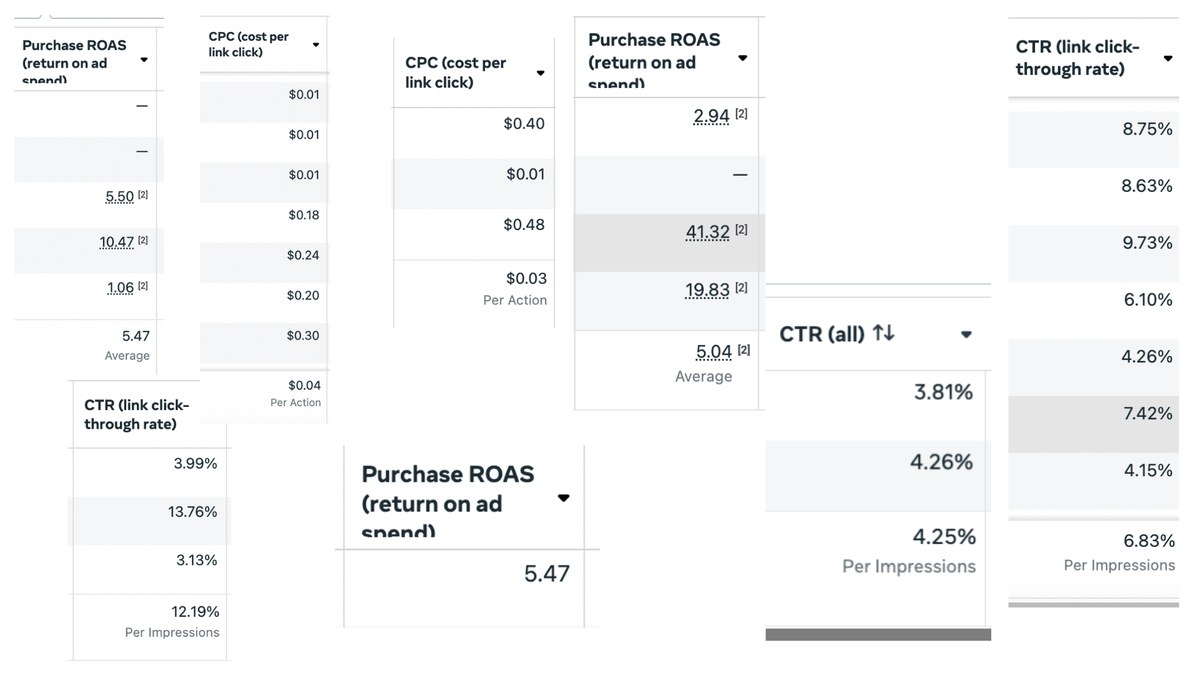
Task: Click the [2] footnote next to 10.47
Action: click(x=143, y=240)
